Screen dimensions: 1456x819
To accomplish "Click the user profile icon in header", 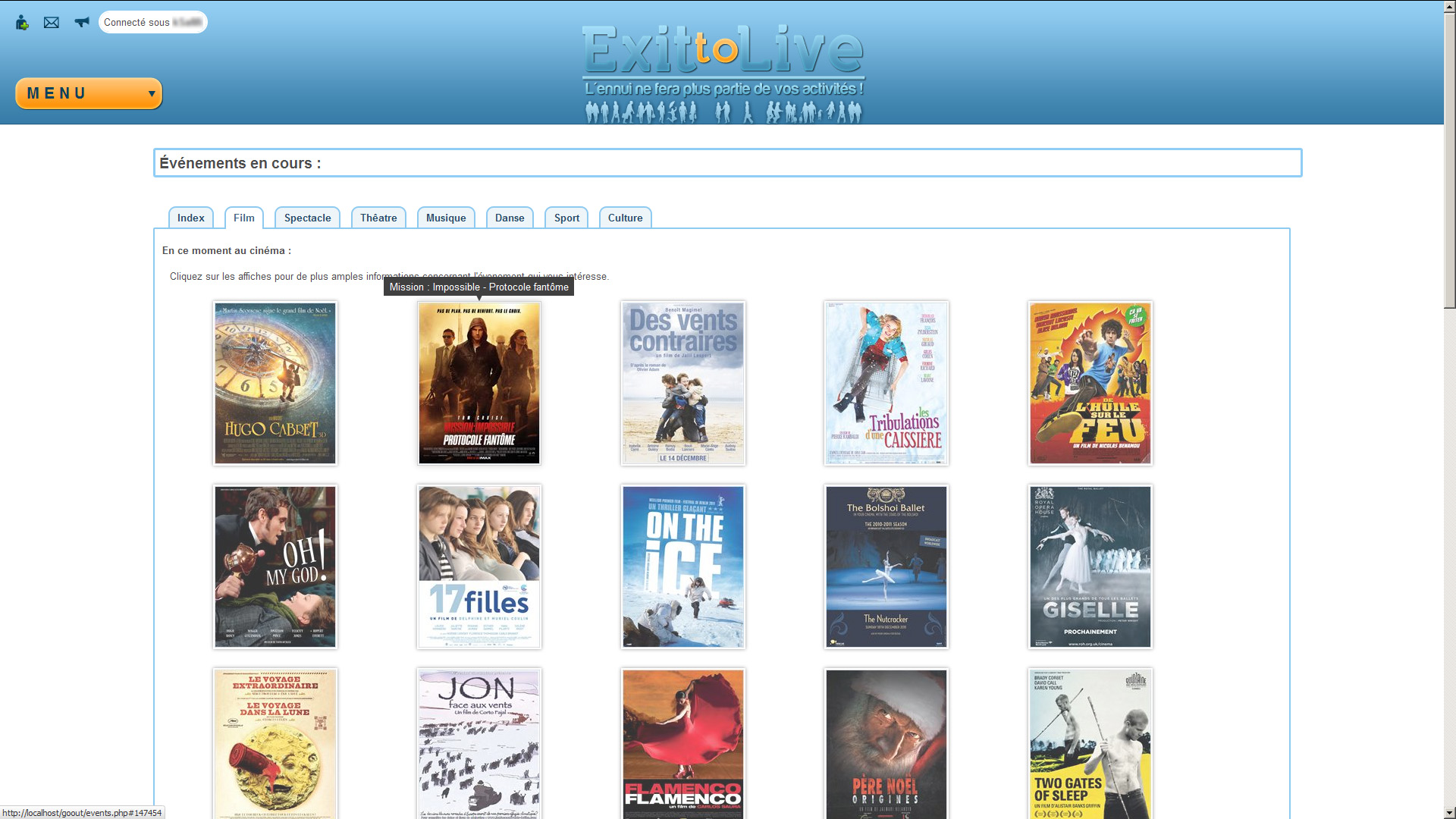I will coord(22,23).
